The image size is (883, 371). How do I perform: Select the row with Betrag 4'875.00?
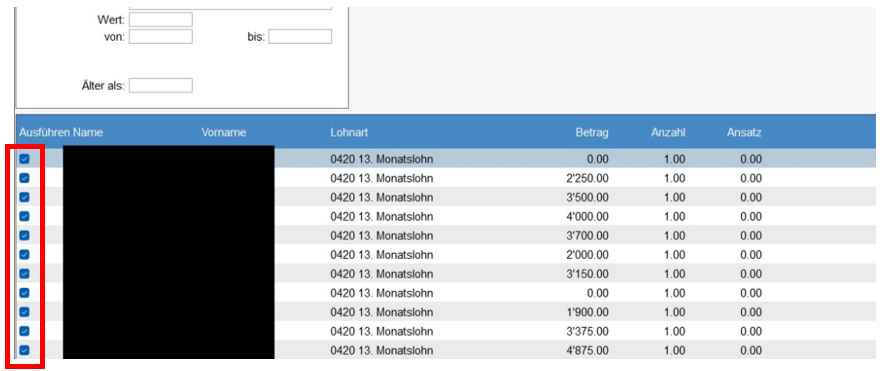(x=445, y=351)
